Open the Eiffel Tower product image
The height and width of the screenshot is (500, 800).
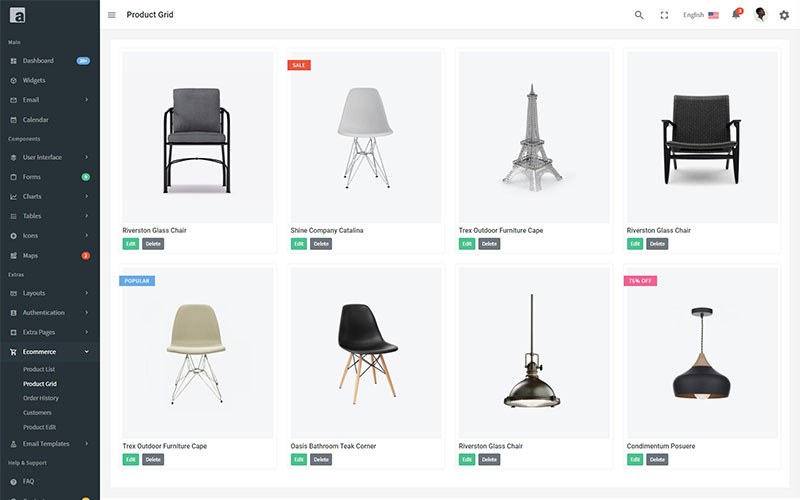[x=534, y=137]
